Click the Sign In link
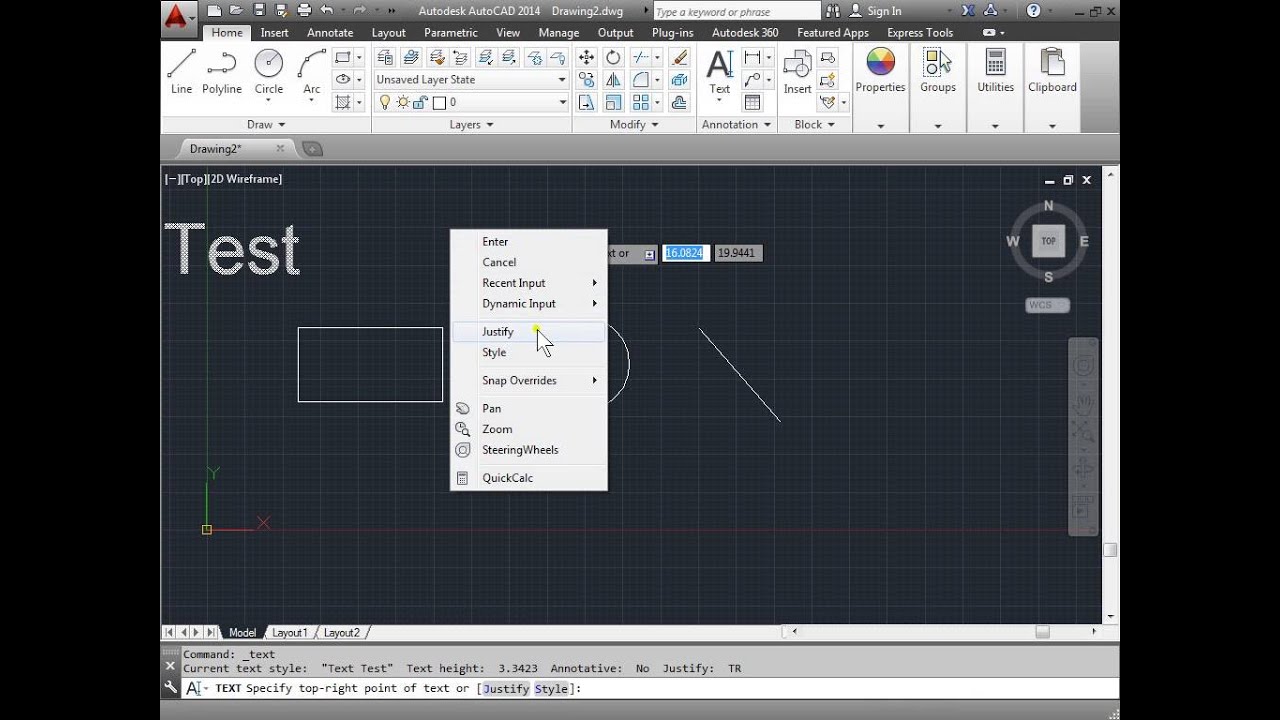This screenshot has width=1280, height=720. click(884, 11)
